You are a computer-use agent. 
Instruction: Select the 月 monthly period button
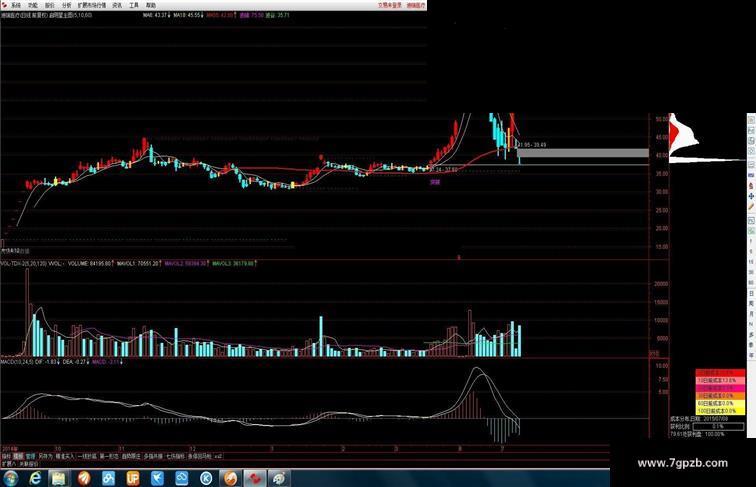click(x=751, y=313)
